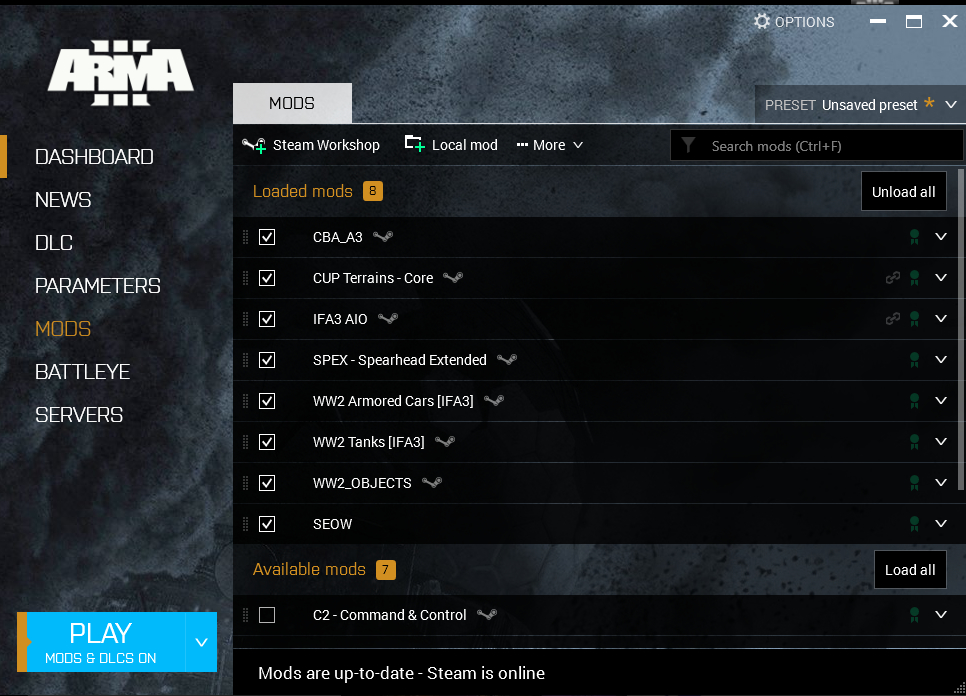Click the green badge icon on SEOW row
This screenshot has height=696, width=966.
[914, 524]
